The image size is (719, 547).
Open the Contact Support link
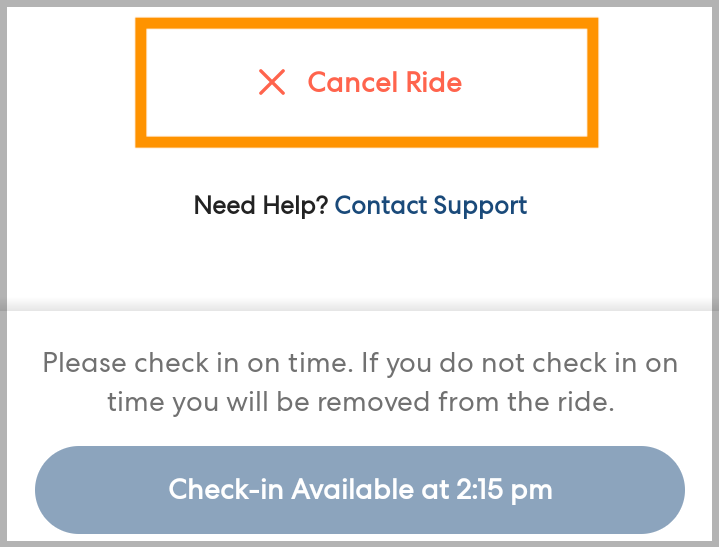coord(430,206)
